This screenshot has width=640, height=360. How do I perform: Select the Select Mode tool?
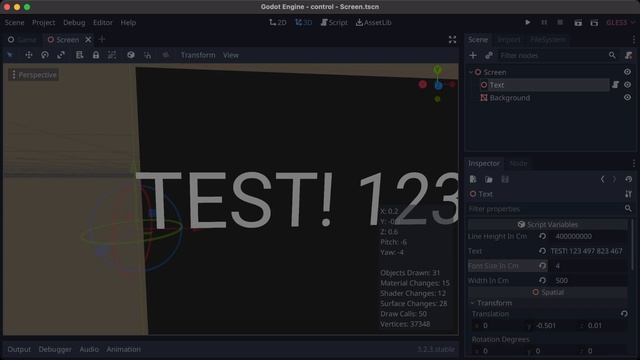click(10, 55)
